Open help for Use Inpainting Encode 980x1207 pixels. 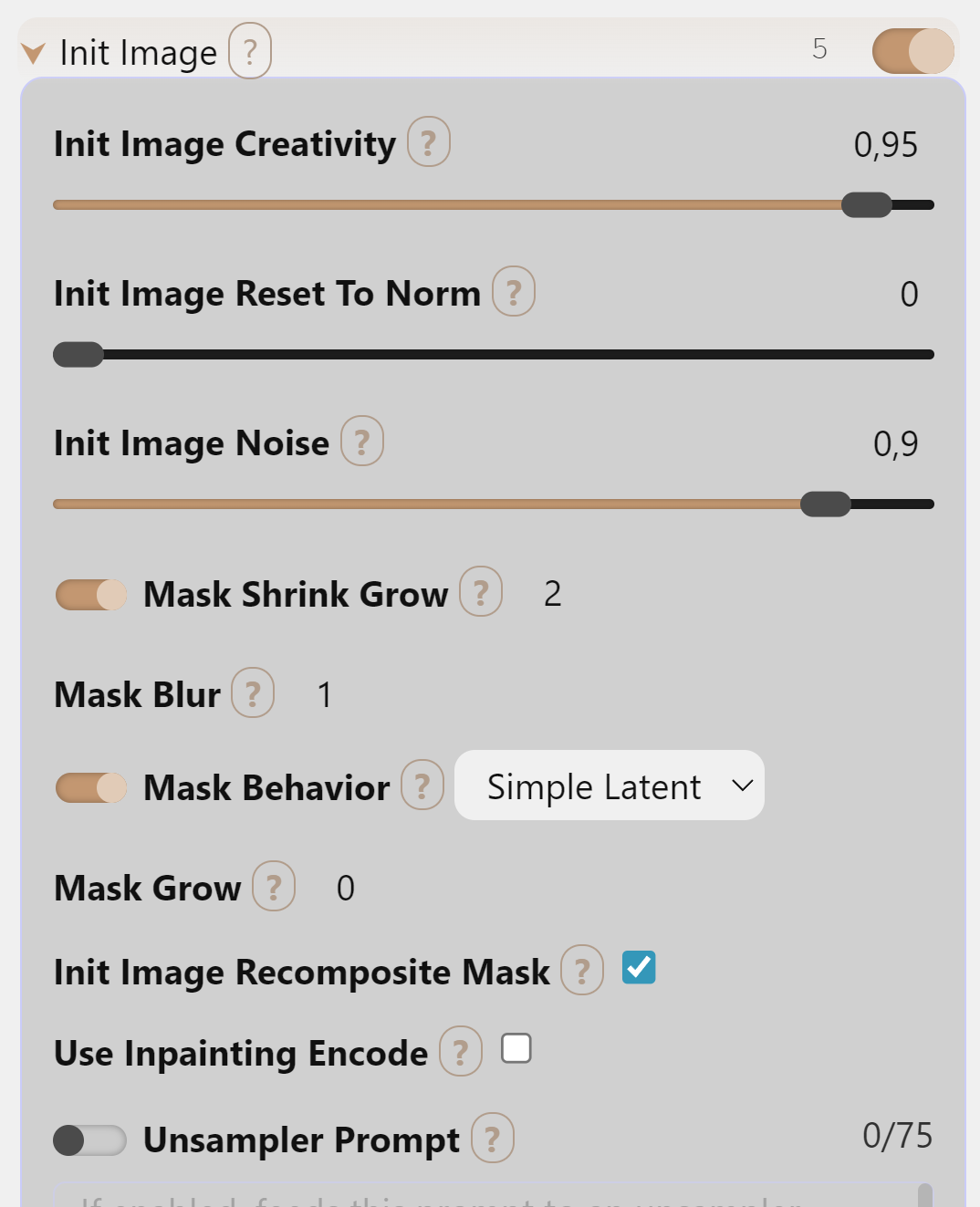click(x=460, y=1052)
